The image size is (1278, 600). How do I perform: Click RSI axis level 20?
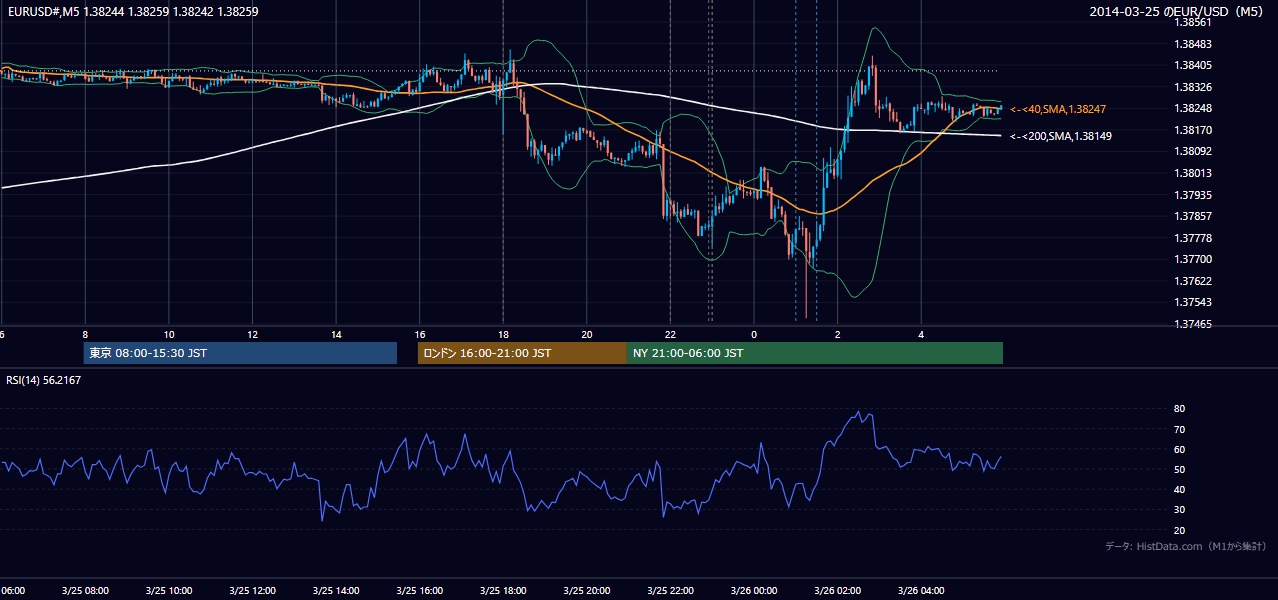(1180, 530)
